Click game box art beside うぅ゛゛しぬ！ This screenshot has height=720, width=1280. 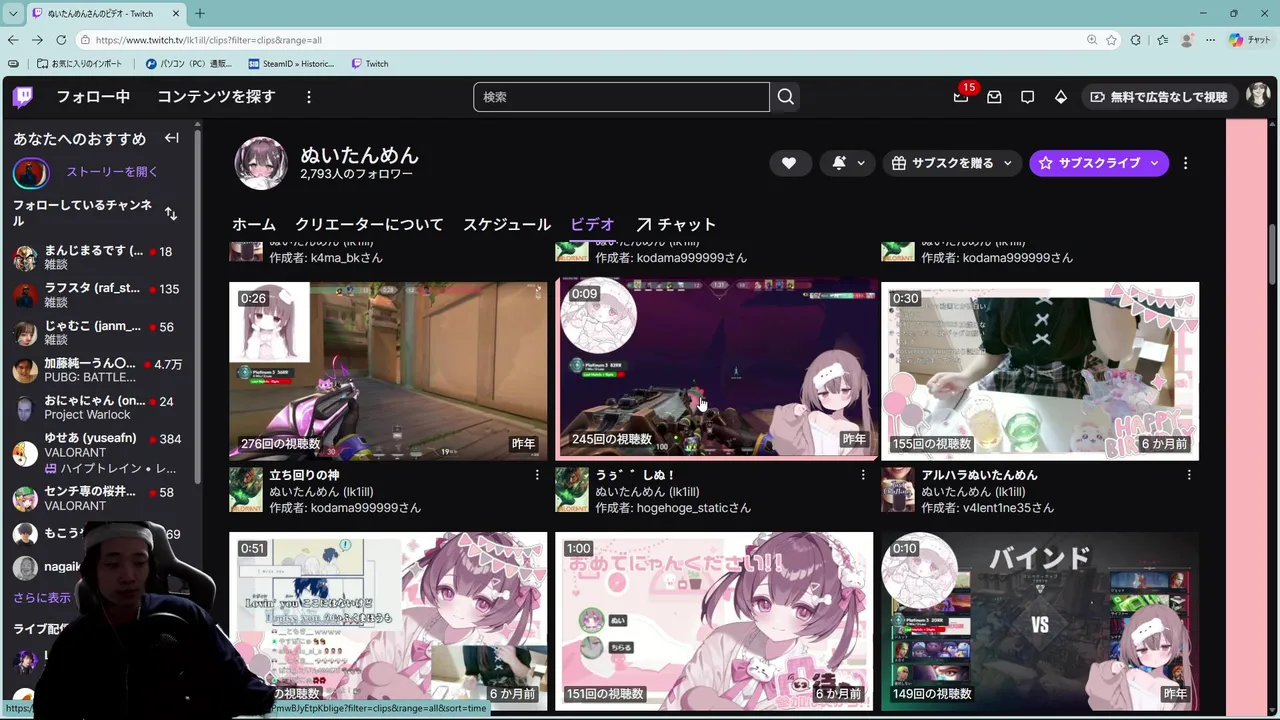(572, 489)
